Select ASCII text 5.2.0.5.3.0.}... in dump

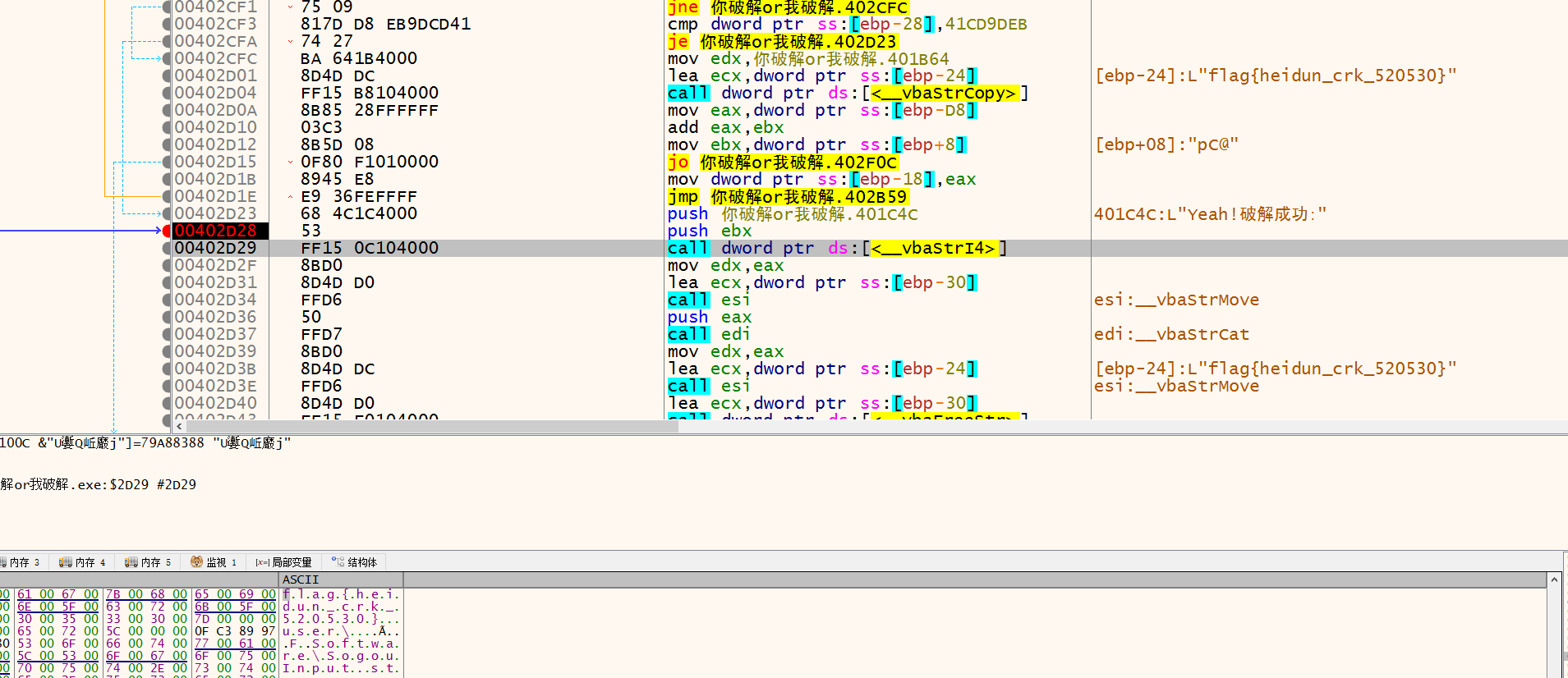341,619
